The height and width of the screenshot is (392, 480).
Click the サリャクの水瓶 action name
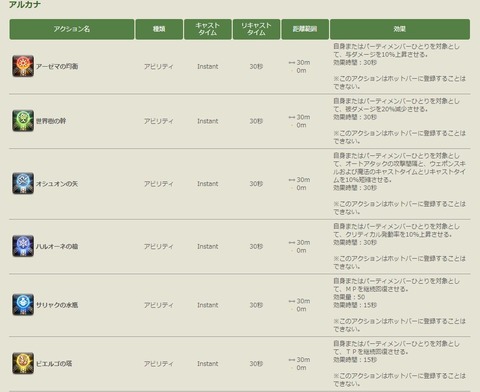57,305
